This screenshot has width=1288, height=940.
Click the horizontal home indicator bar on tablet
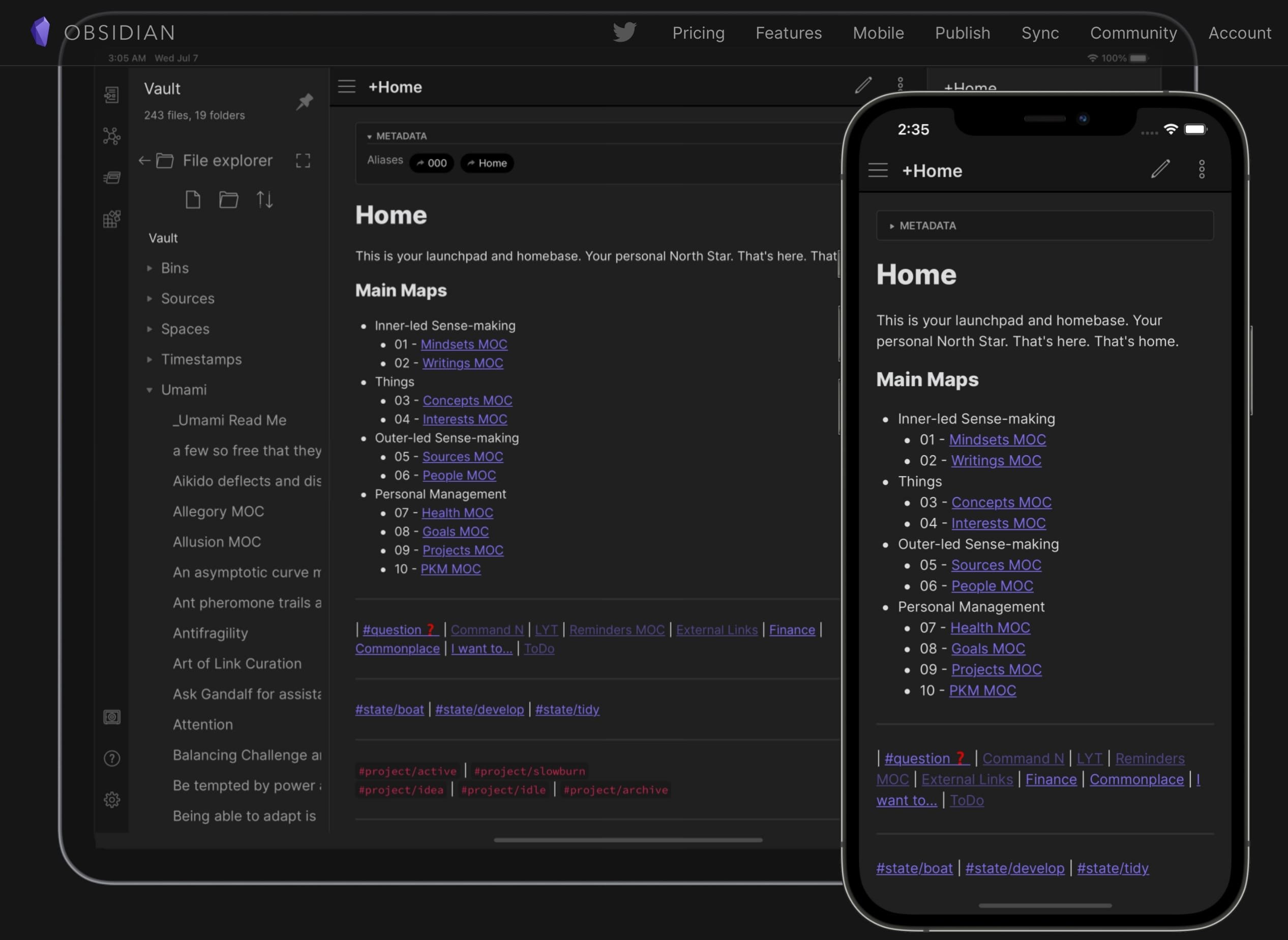point(628,840)
